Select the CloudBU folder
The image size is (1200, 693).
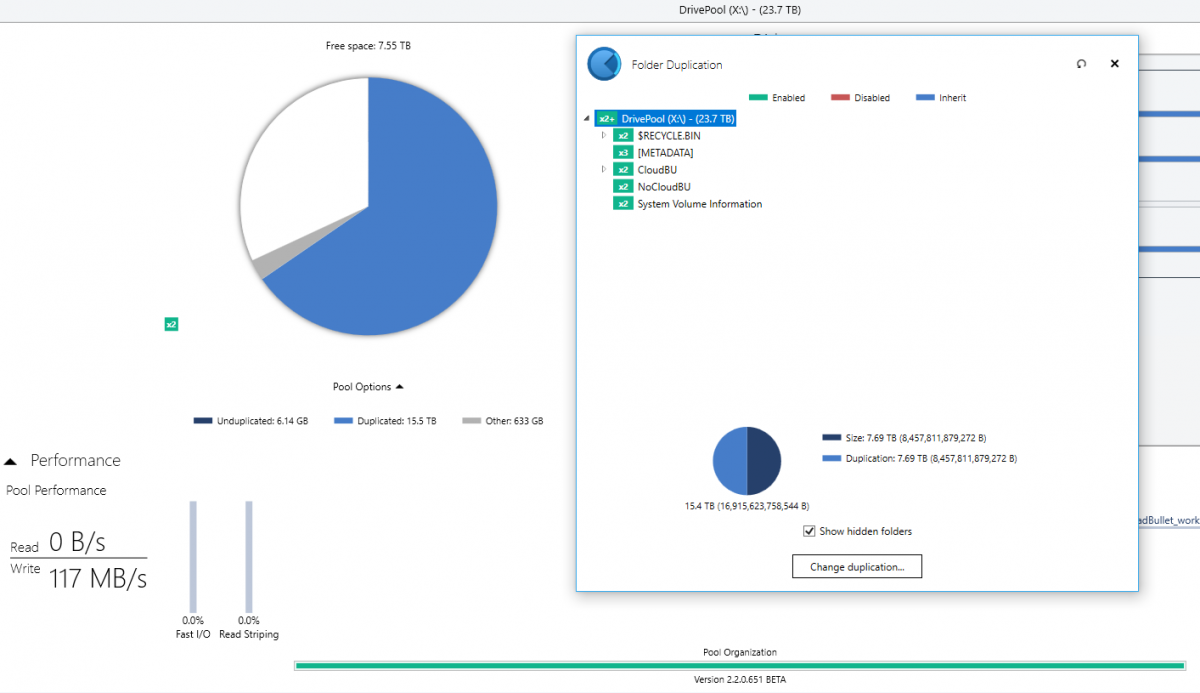click(657, 169)
